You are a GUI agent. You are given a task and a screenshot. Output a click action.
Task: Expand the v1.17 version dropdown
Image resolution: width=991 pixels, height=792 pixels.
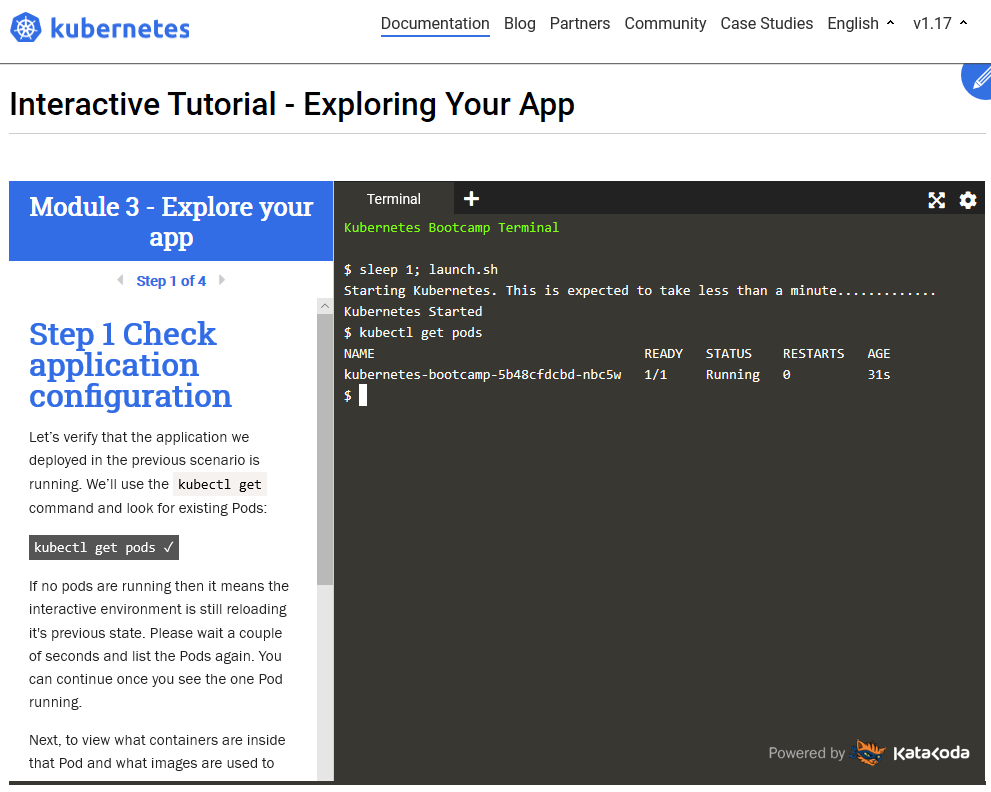click(x=940, y=24)
